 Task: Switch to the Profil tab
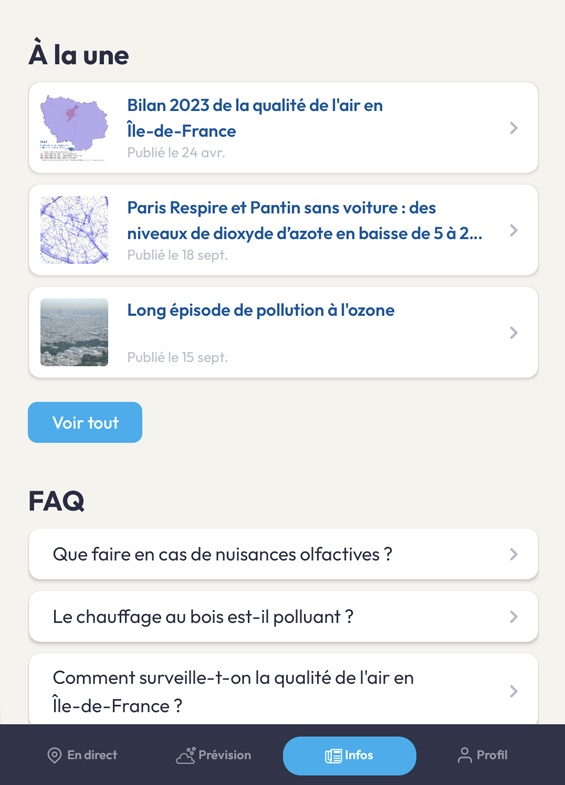pyautogui.click(x=482, y=755)
